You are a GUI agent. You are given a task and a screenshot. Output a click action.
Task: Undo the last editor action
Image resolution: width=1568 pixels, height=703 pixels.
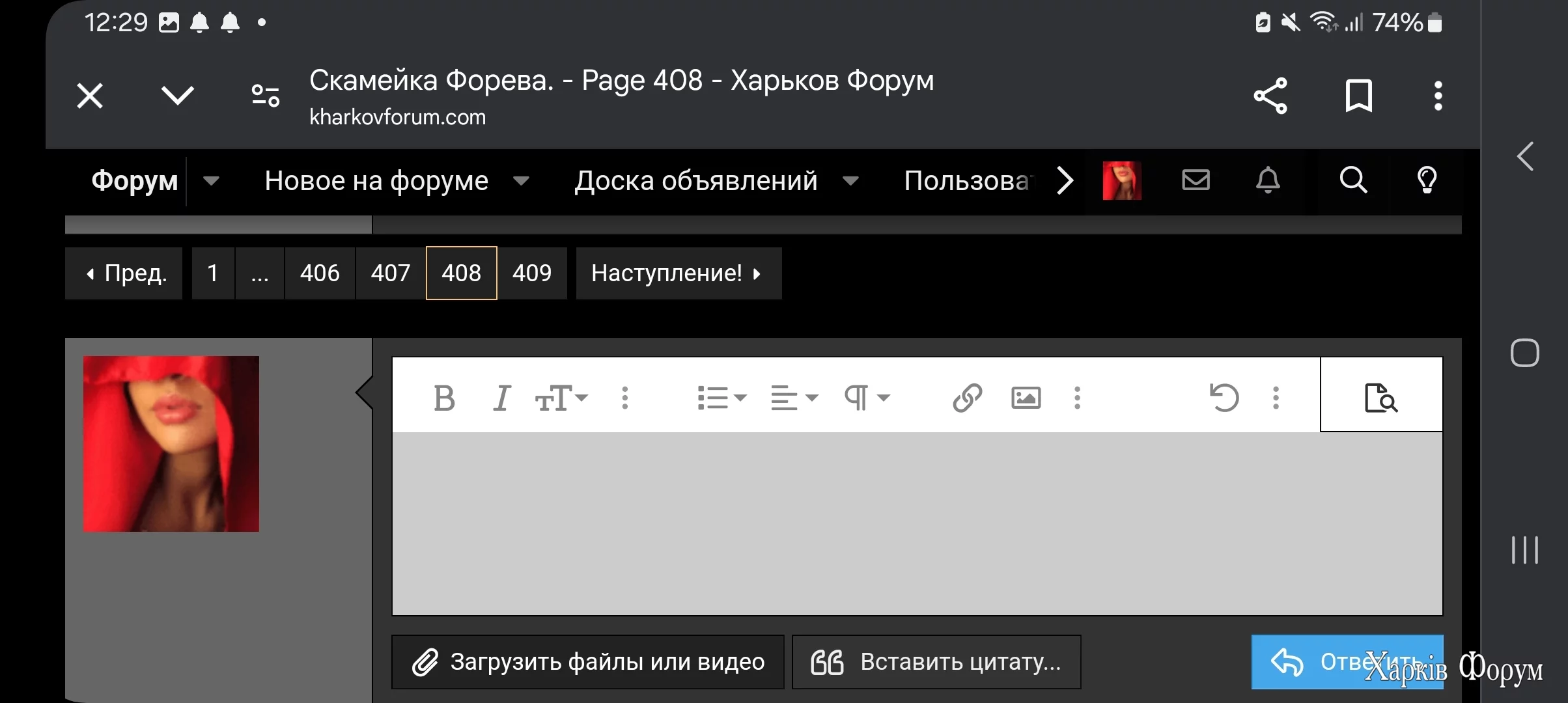[1224, 398]
